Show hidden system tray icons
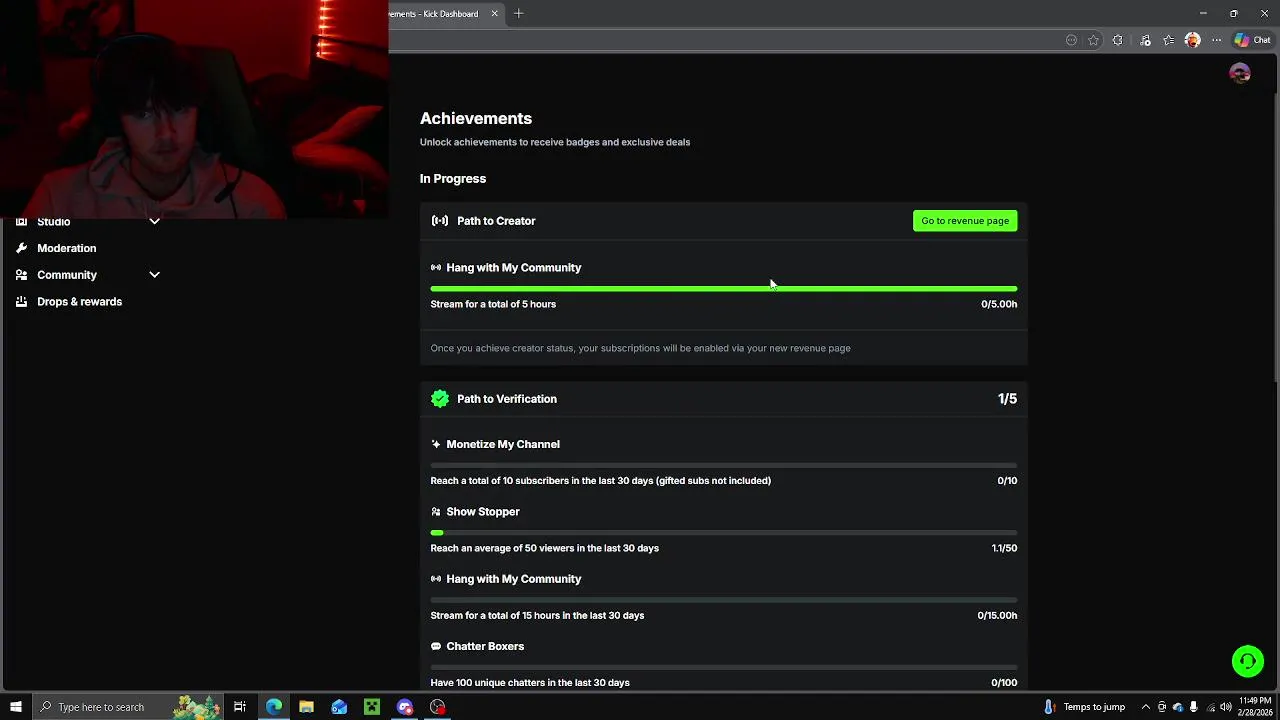This screenshot has width=1280, height=720. 1146,707
